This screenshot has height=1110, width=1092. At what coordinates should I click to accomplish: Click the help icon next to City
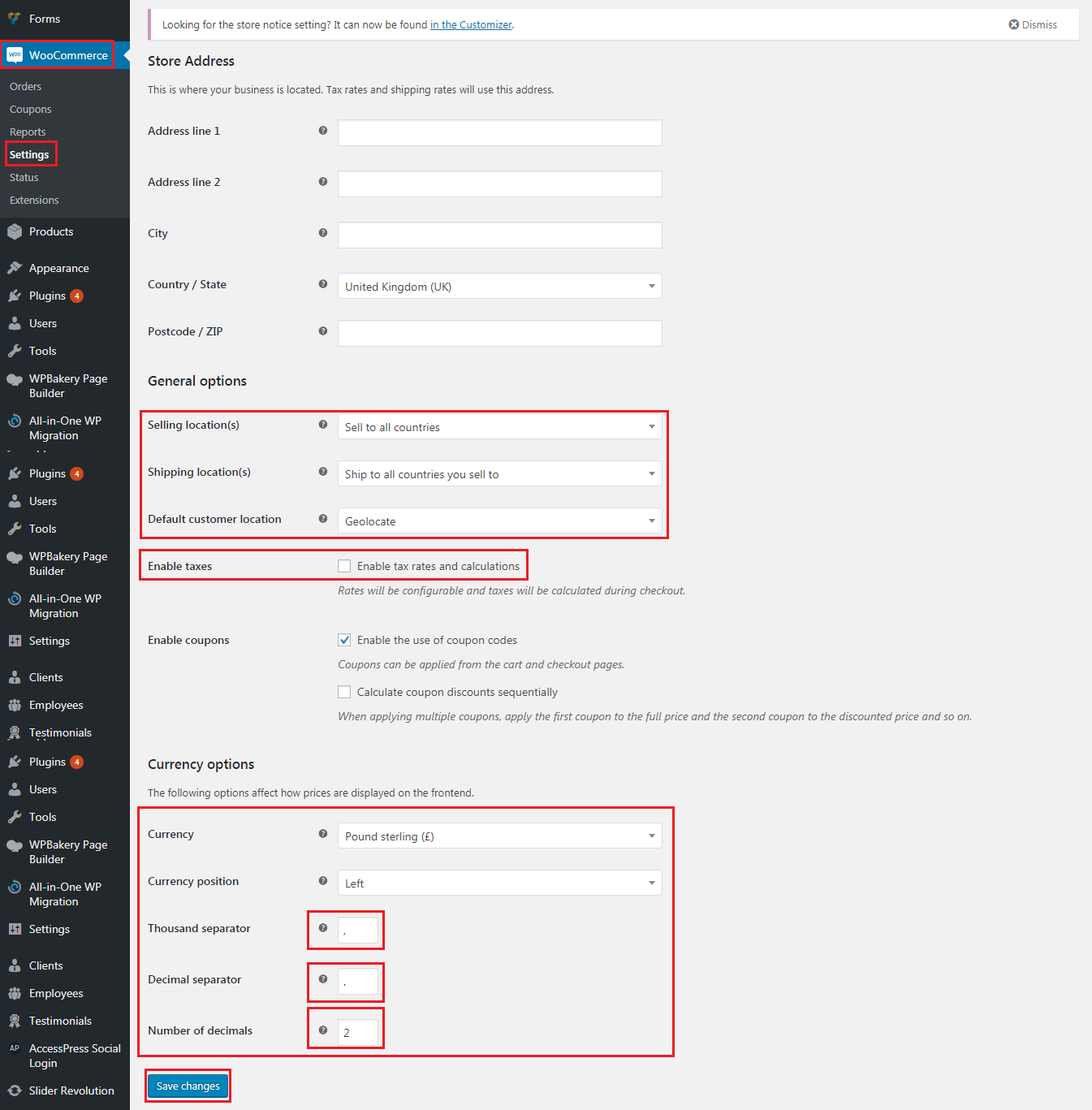323,233
